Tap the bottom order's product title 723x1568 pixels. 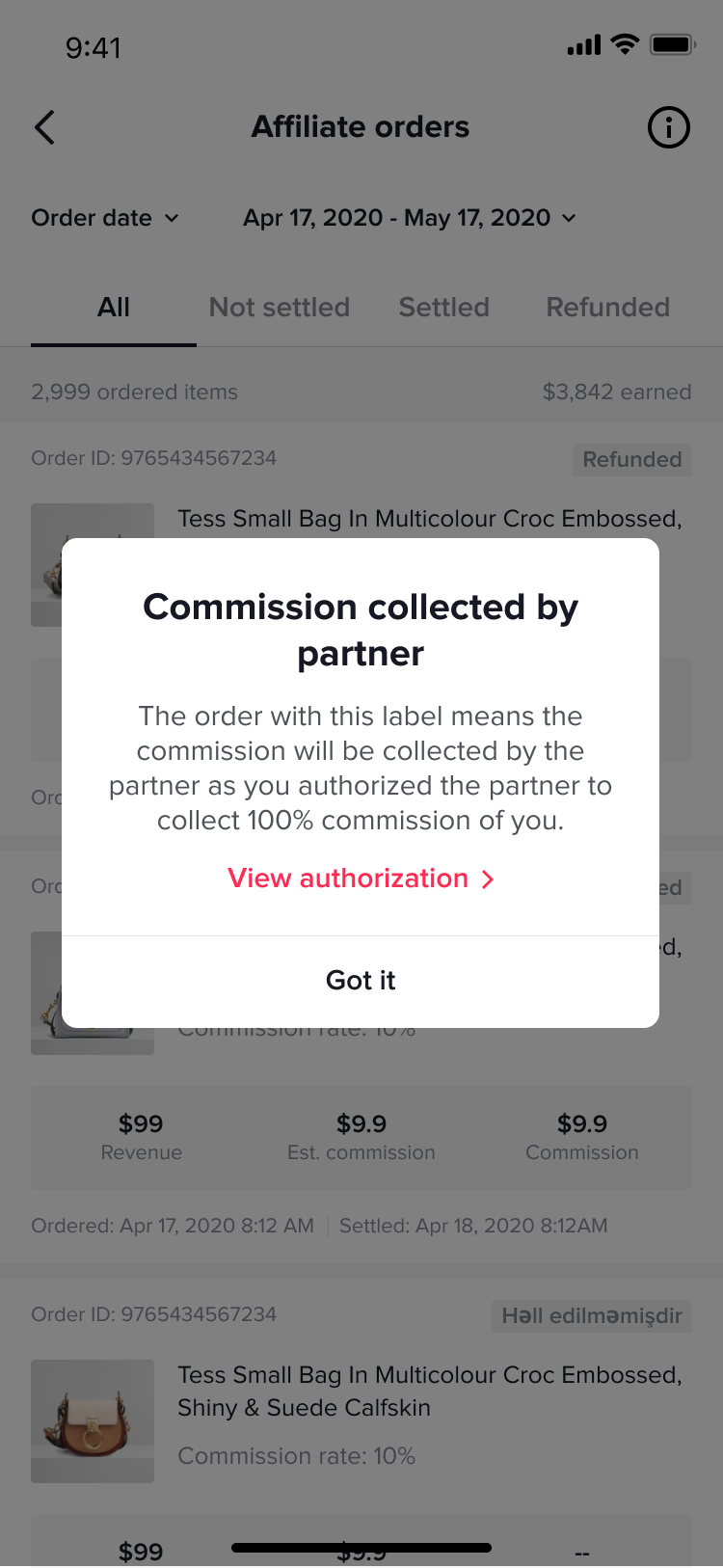click(x=429, y=1391)
